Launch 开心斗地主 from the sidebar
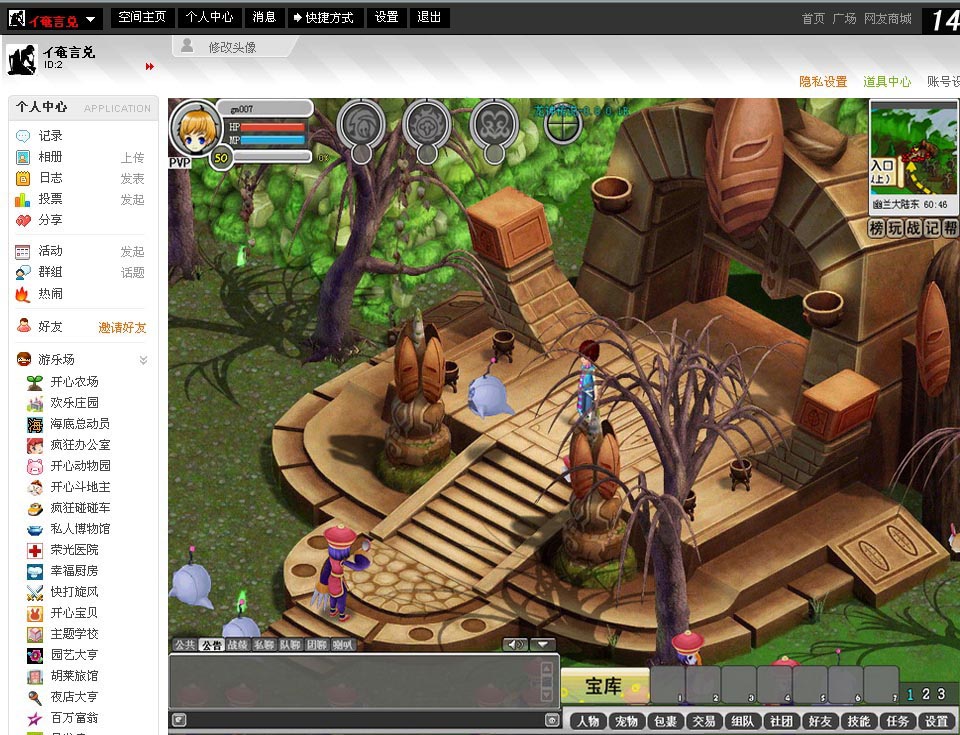The height and width of the screenshot is (735, 960). coord(80,487)
